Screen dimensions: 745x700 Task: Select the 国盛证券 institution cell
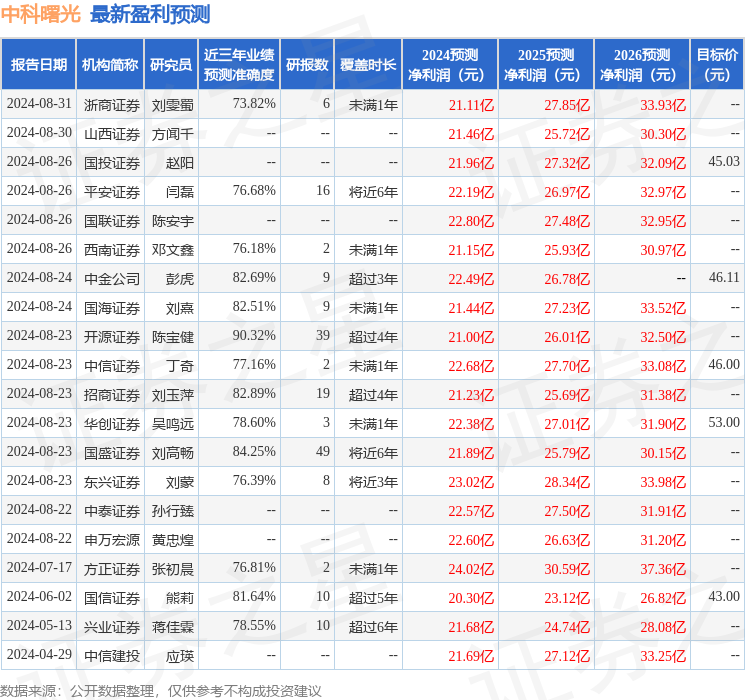(x=112, y=453)
